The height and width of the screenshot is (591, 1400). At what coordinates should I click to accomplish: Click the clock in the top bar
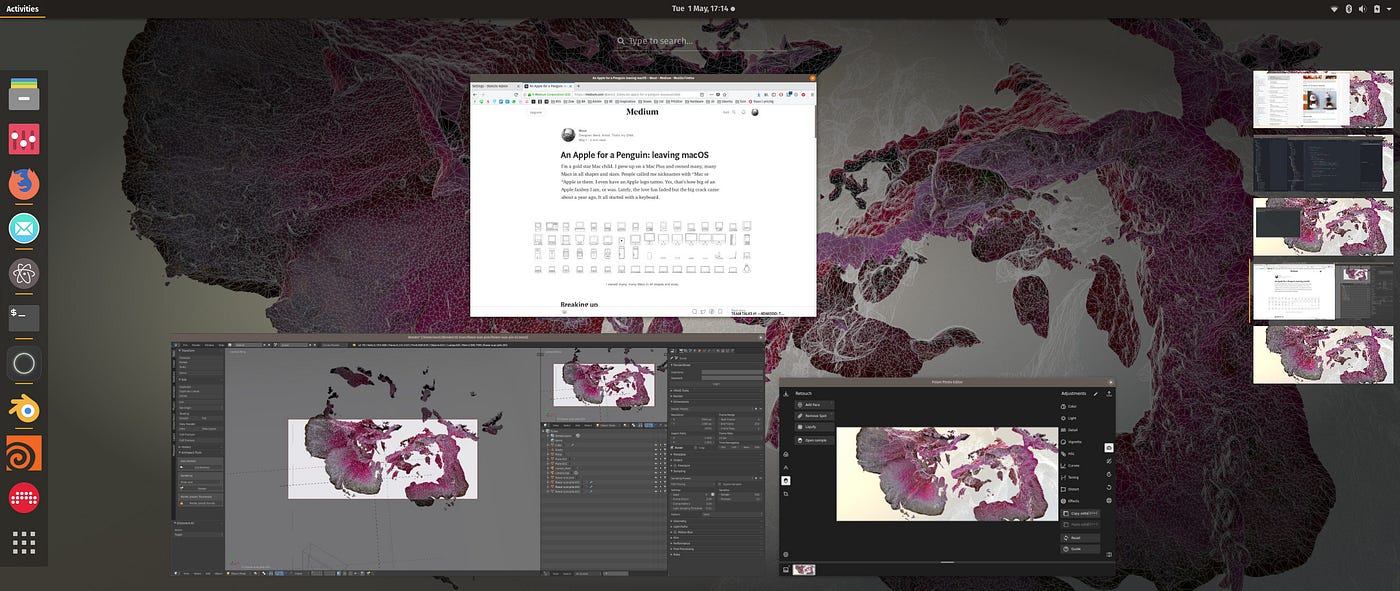703,8
